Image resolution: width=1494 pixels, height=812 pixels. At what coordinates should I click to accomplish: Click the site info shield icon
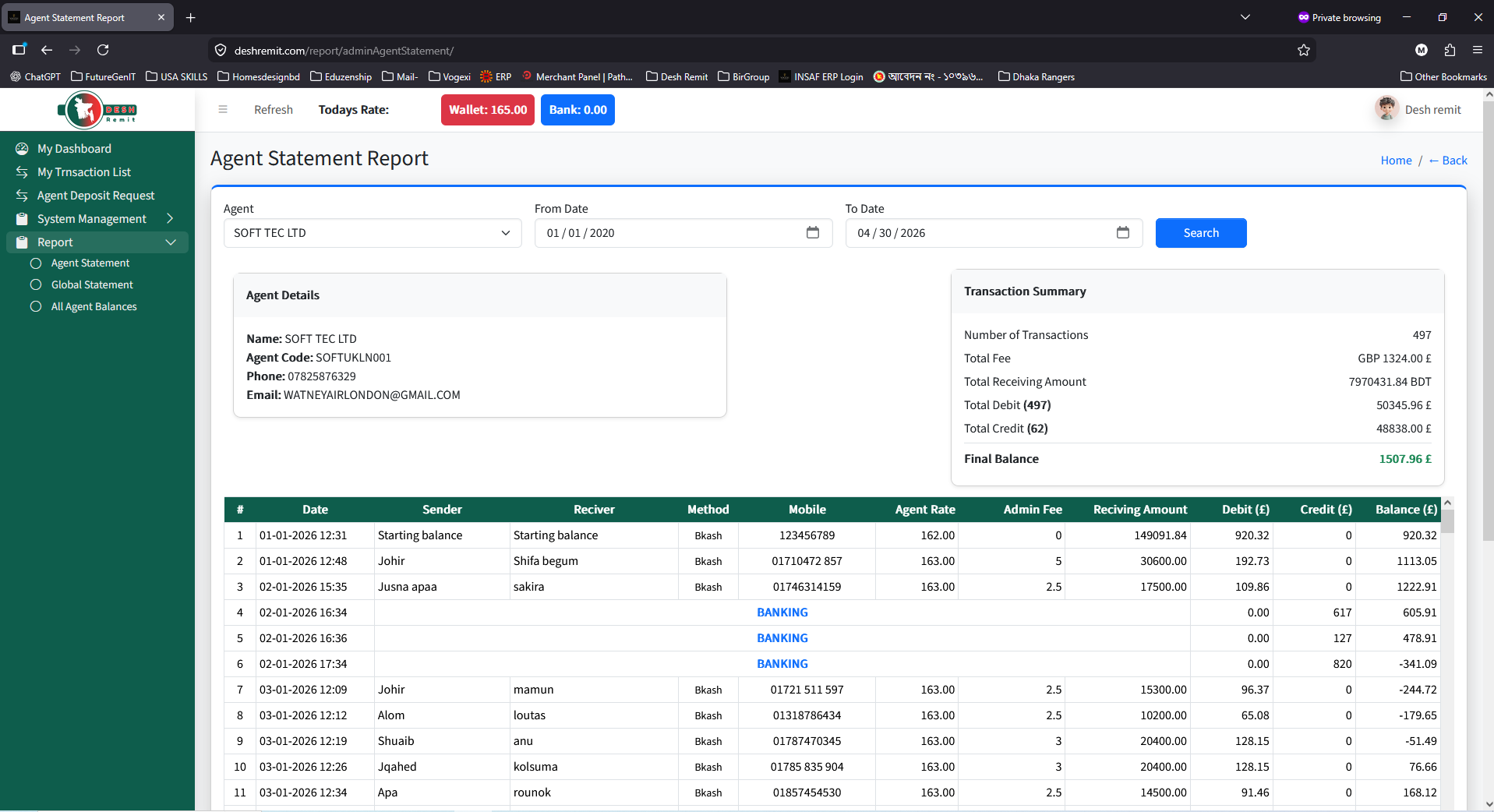221,51
